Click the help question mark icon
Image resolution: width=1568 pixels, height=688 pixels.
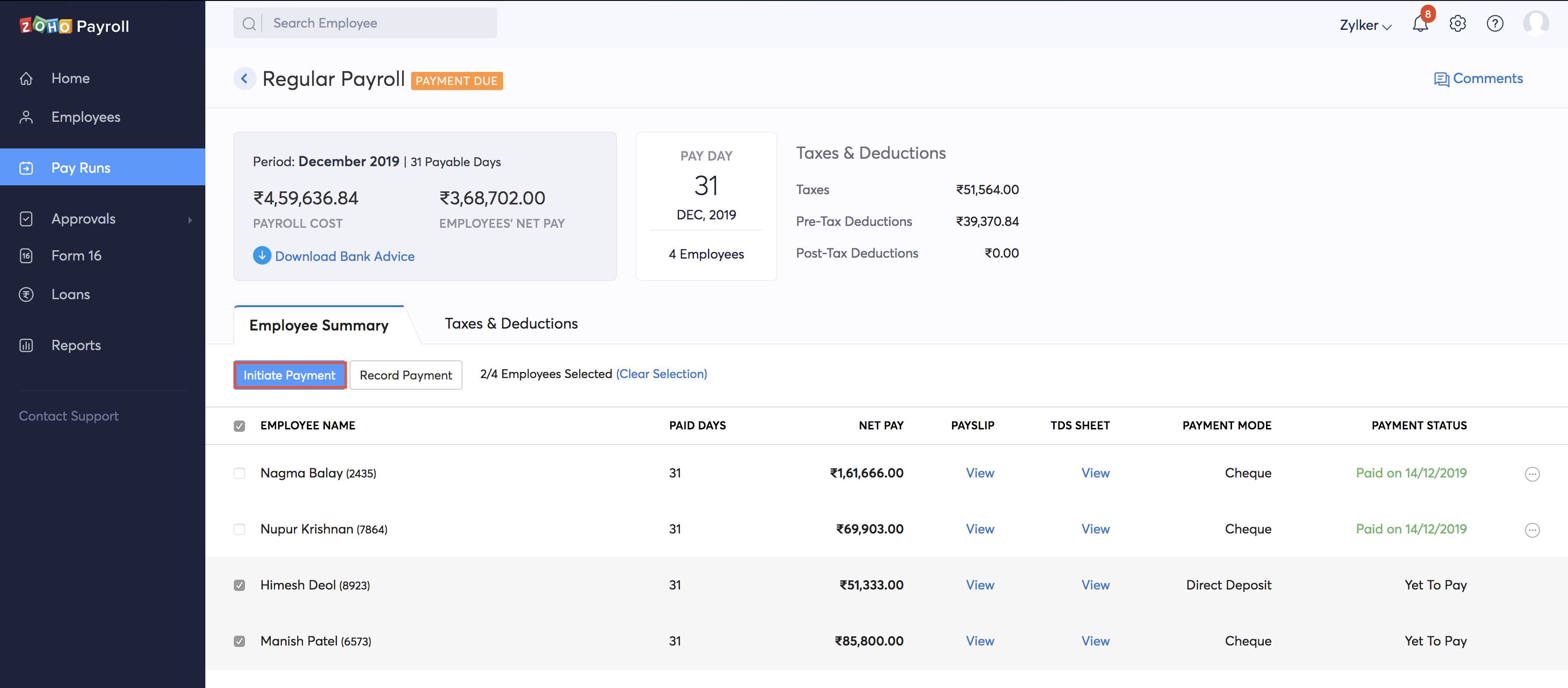[x=1494, y=24]
